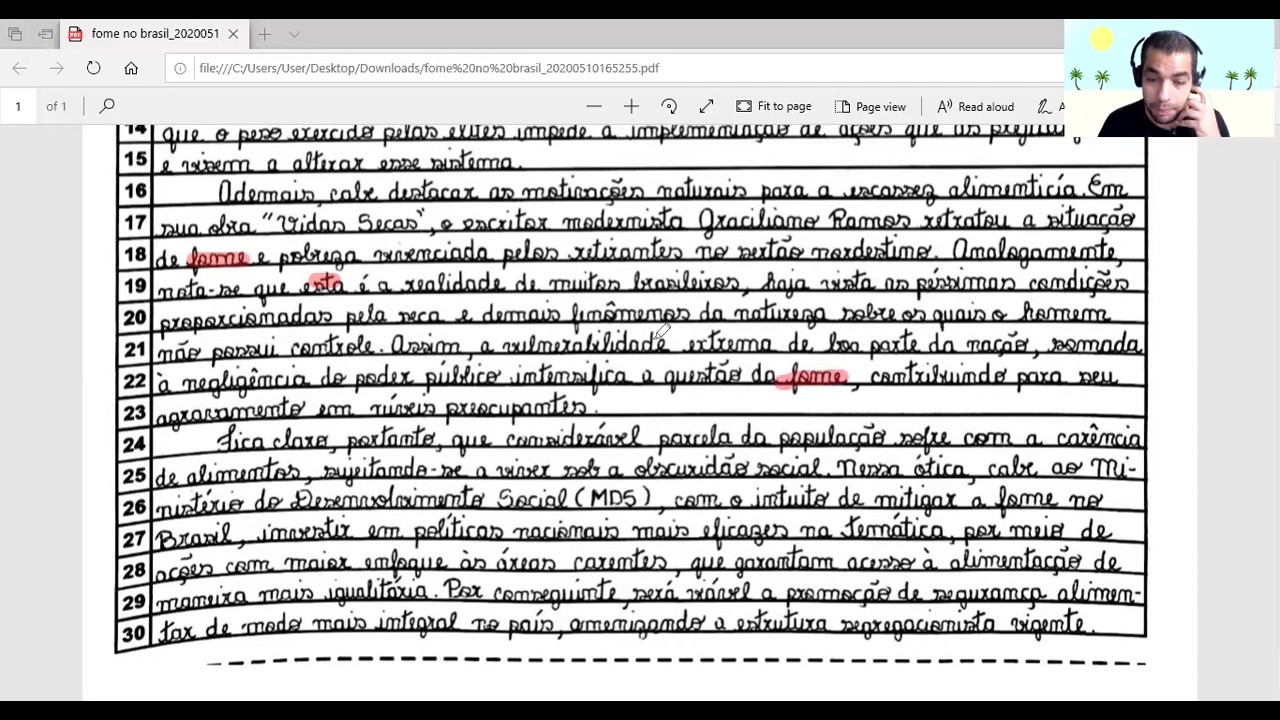Click line number 24 in the essay

coord(135,443)
